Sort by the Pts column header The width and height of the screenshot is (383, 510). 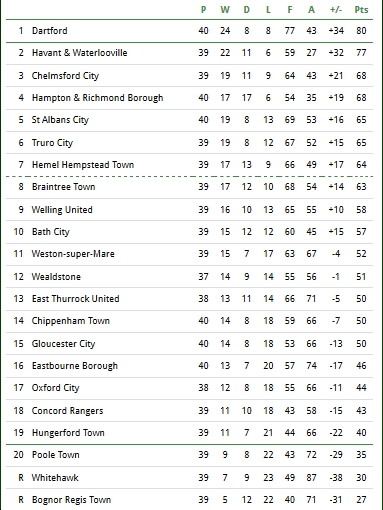[x=361, y=10]
